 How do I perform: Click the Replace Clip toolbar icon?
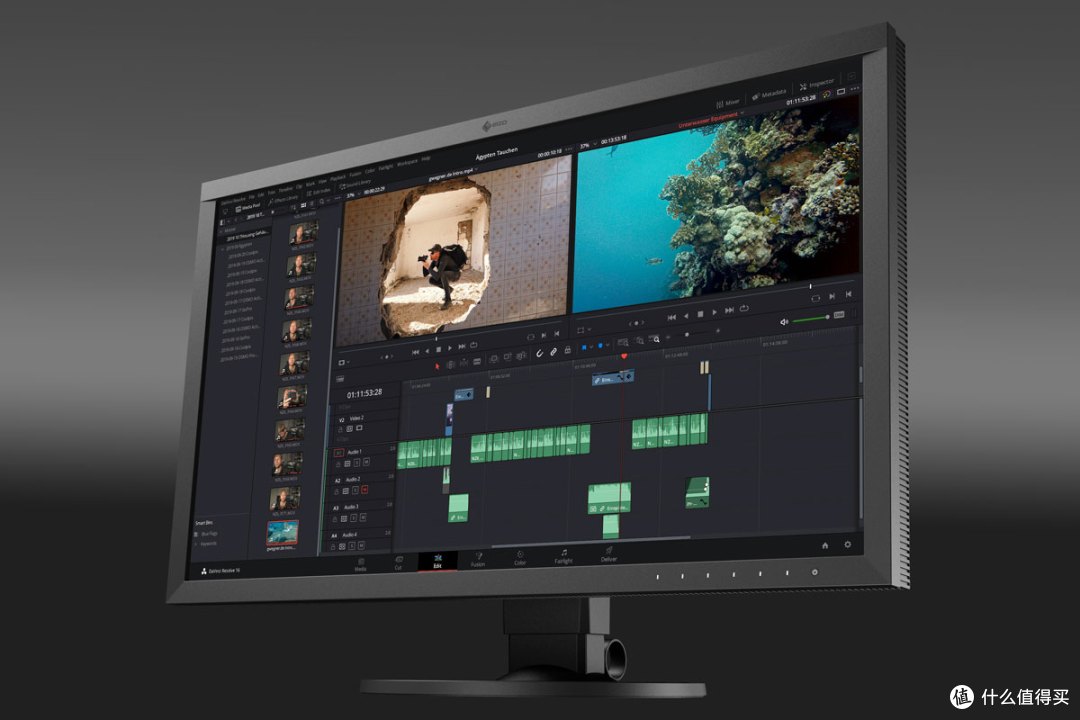click(x=521, y=356)
